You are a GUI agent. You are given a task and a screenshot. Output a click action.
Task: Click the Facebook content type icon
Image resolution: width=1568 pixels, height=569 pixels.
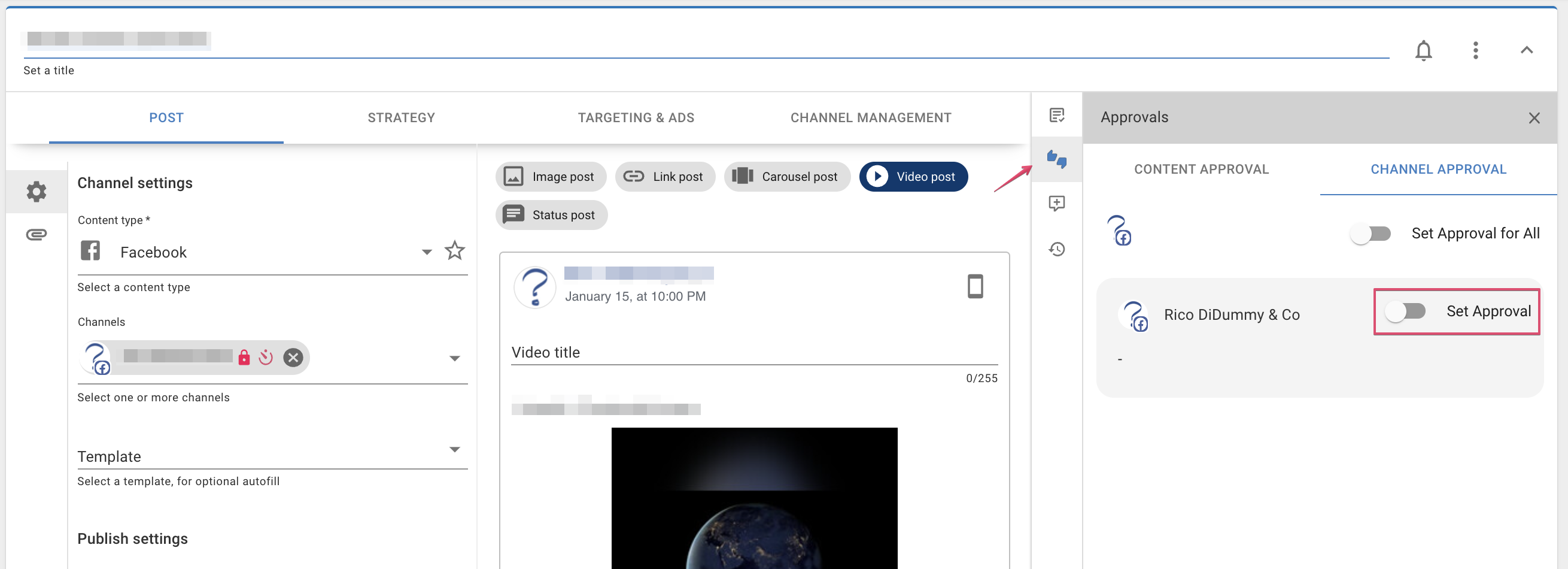[x=90, y=250]
